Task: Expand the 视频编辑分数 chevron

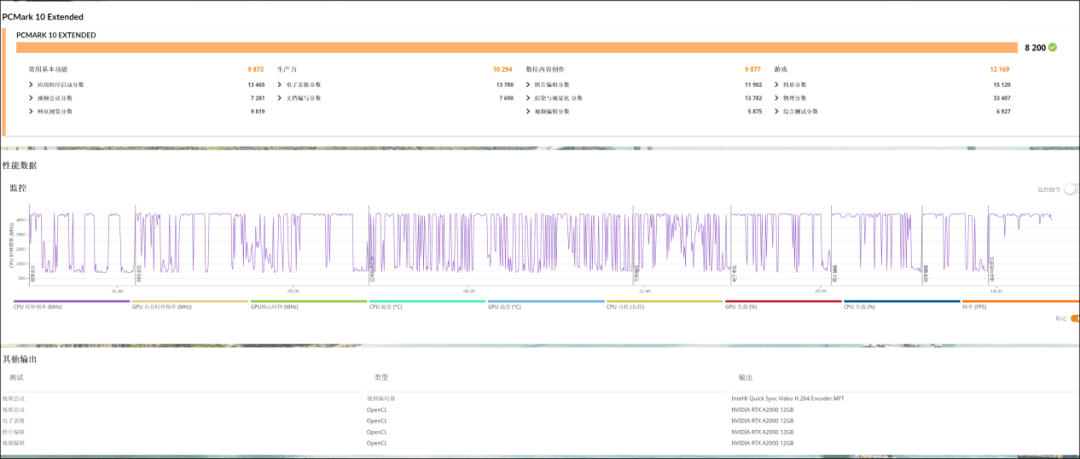Action: click(529, 111)
